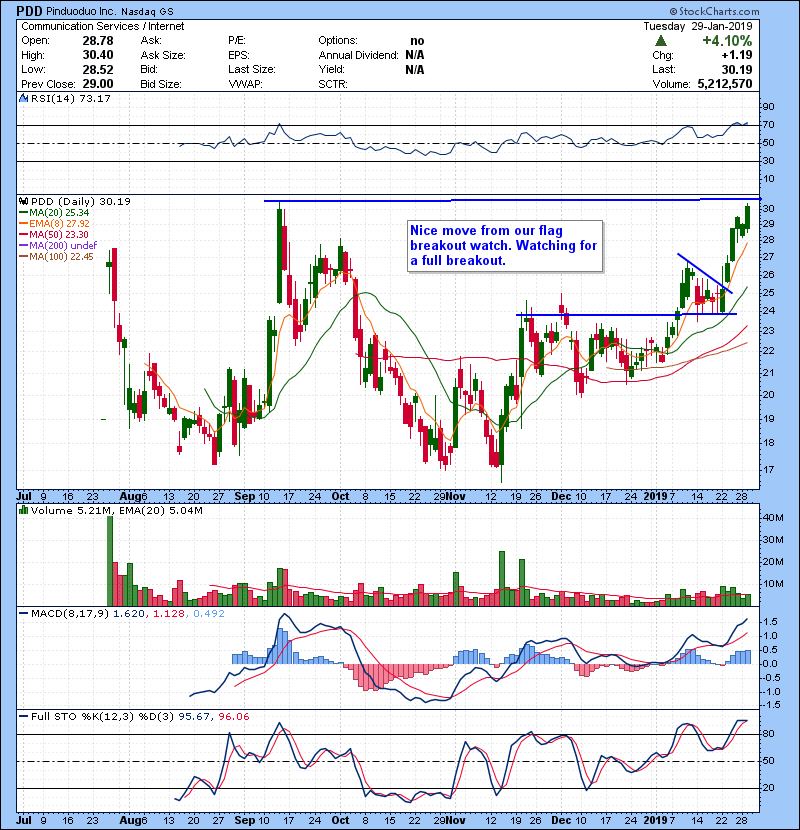Click the stochastic %D value 96.06
This screenshot has height=830, width=800.
click(x=233, y=717)
